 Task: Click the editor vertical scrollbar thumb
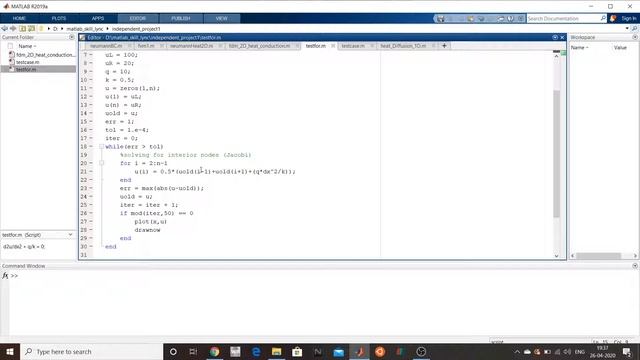[x=556, y=153]
